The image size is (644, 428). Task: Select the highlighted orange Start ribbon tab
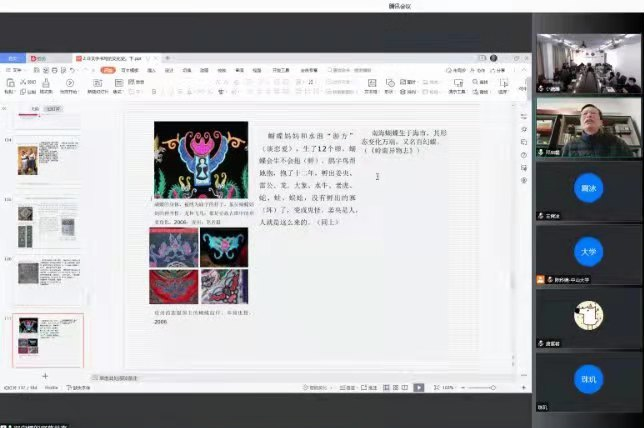pyautogui.click(x=108, y=71)
